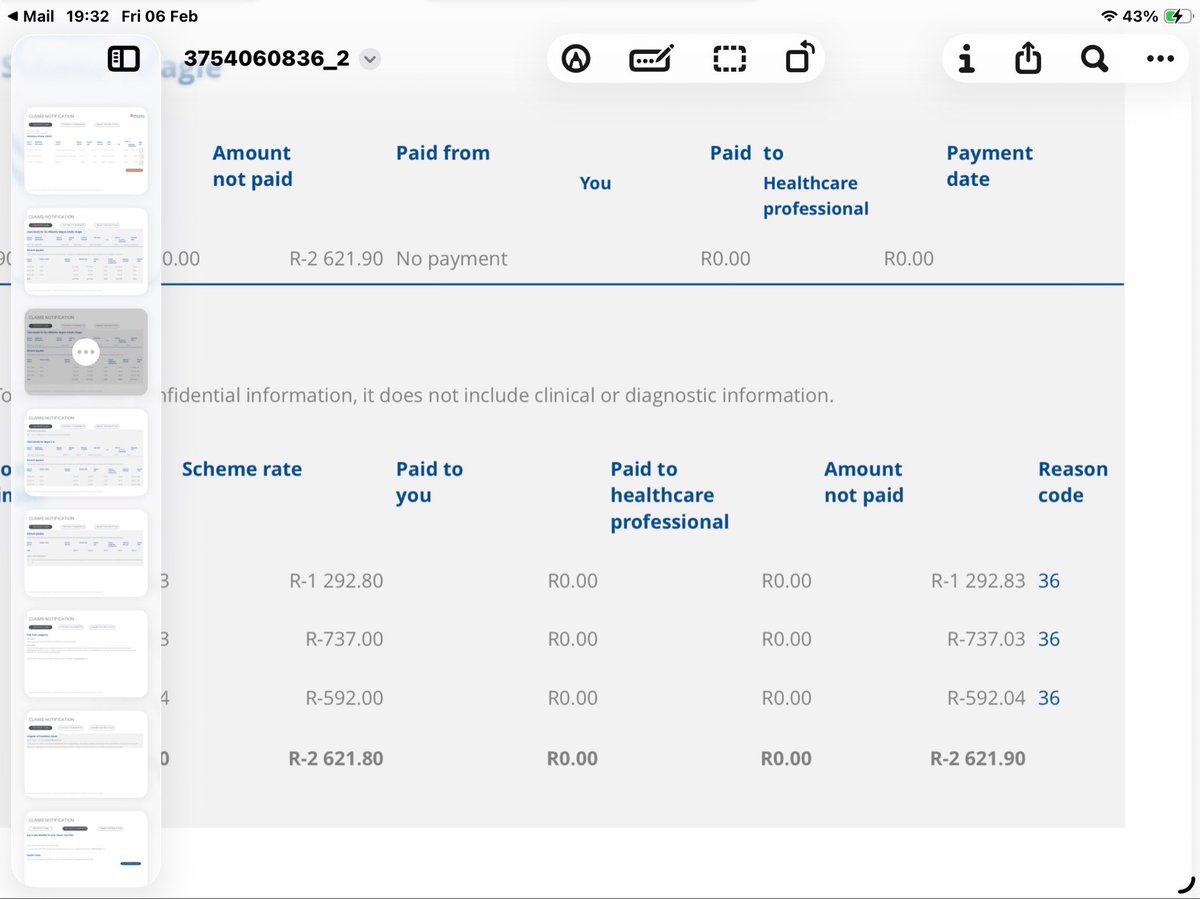Toggle the sidebar panel icon
This screenshot has height=899, width=1200.
coord(123,59)
